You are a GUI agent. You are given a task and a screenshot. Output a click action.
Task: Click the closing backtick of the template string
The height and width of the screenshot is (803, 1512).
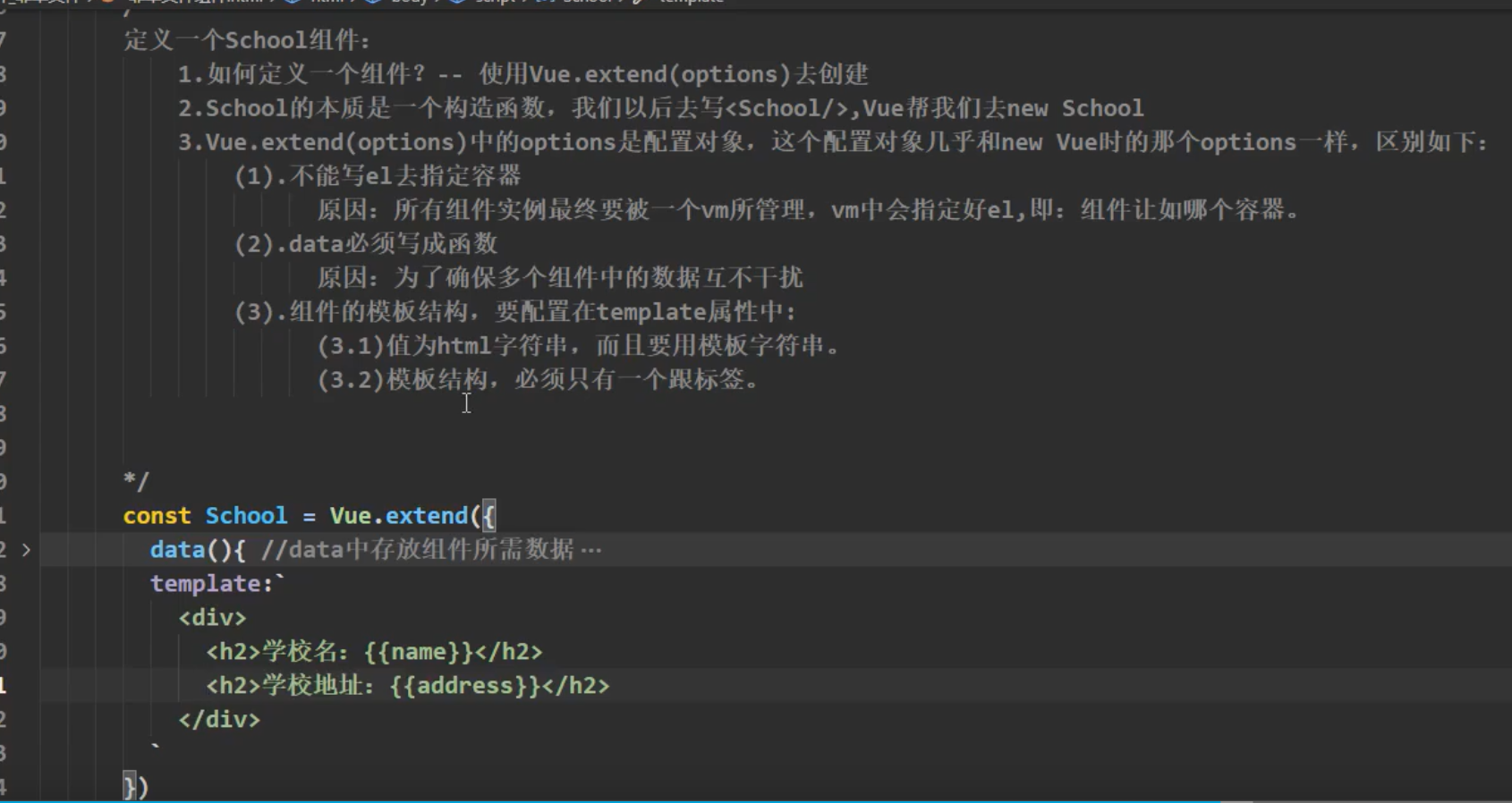(156, 748)
